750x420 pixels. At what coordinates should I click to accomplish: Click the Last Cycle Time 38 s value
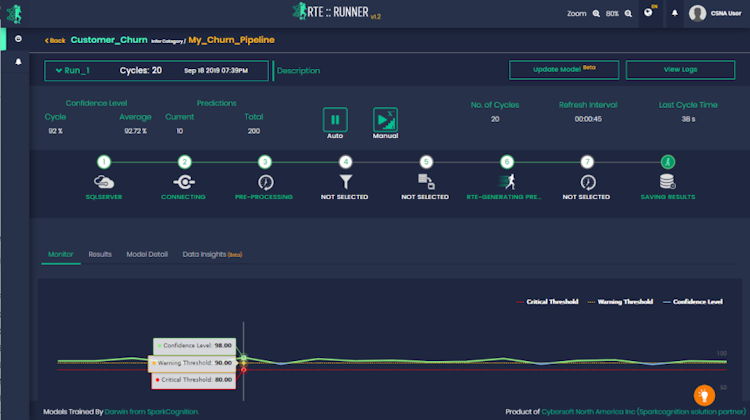pyautogui.click(x=688, y=119)
